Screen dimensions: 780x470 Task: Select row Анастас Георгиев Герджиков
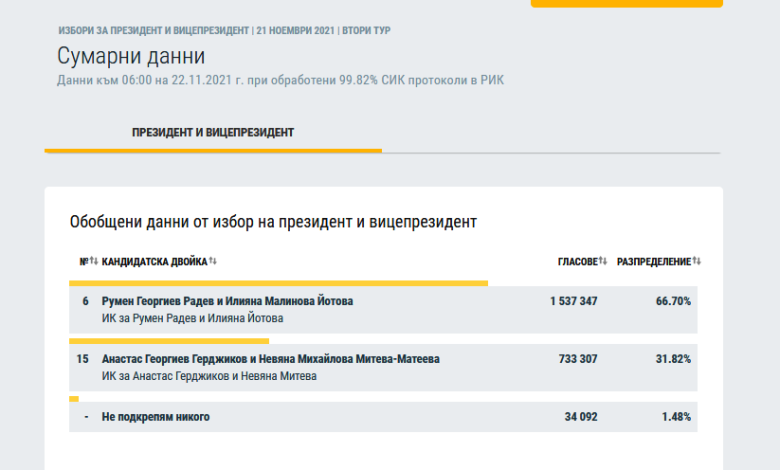tap(383, 367)
